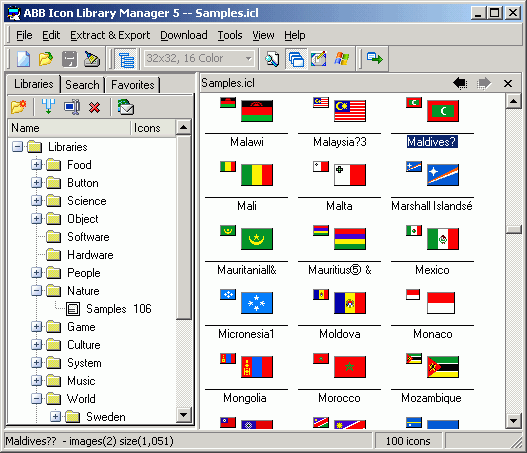Click the blue fork download arrow icon
This screenshot has width=527, height=453.
point(48,107)
